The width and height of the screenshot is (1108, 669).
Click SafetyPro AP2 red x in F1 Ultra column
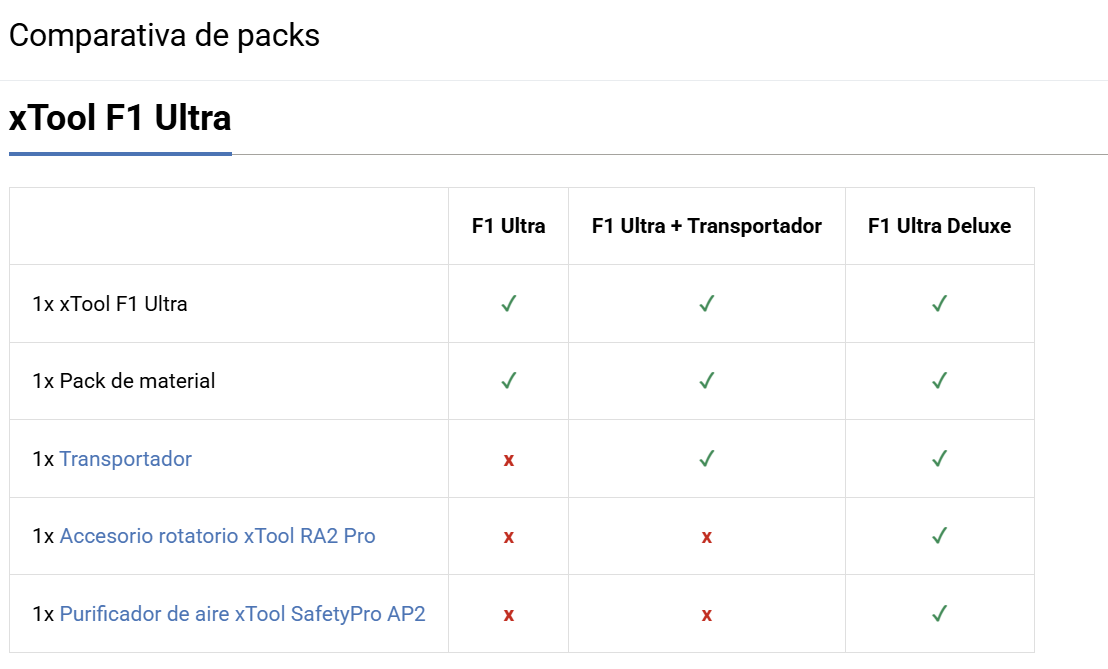point(509,615)
